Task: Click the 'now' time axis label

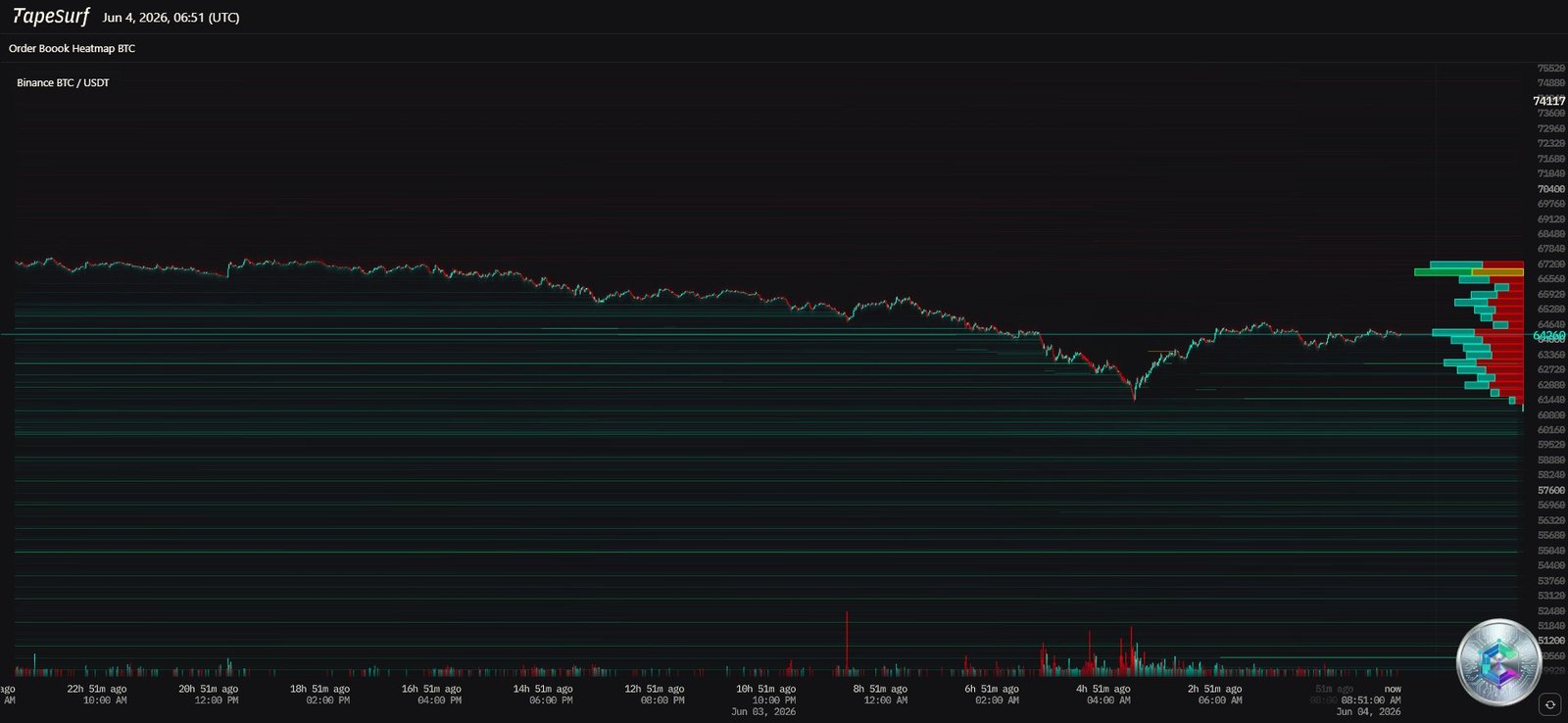Action: [1393, 689]
